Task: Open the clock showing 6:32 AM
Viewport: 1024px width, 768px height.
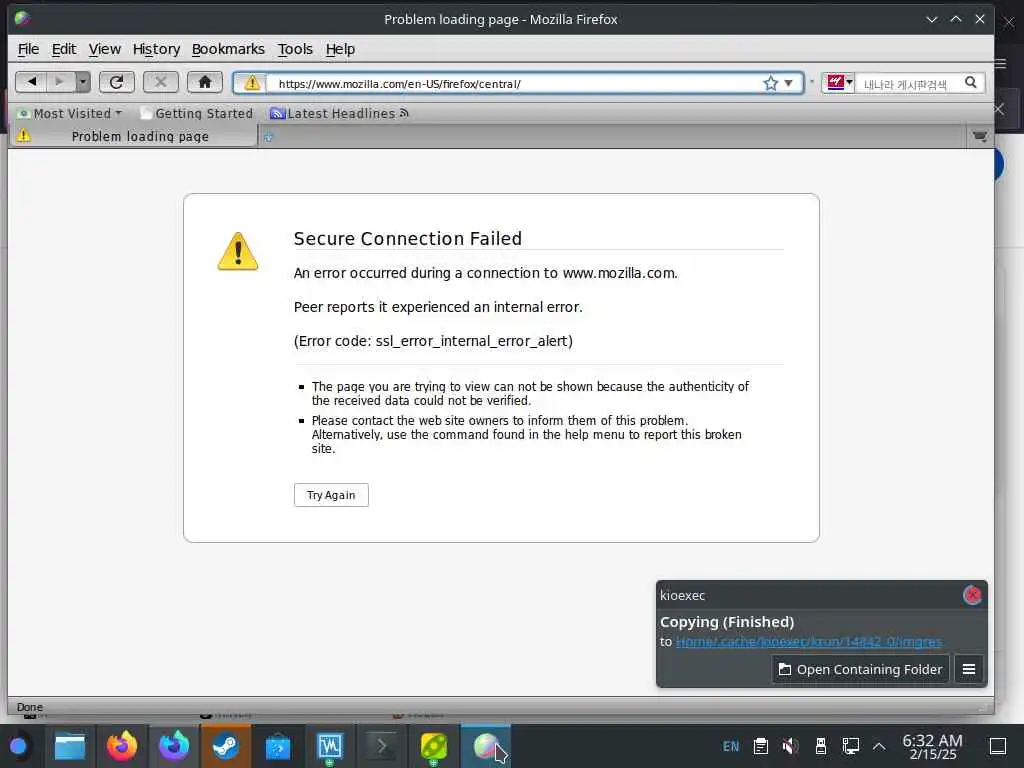Action: click(933, 746)
